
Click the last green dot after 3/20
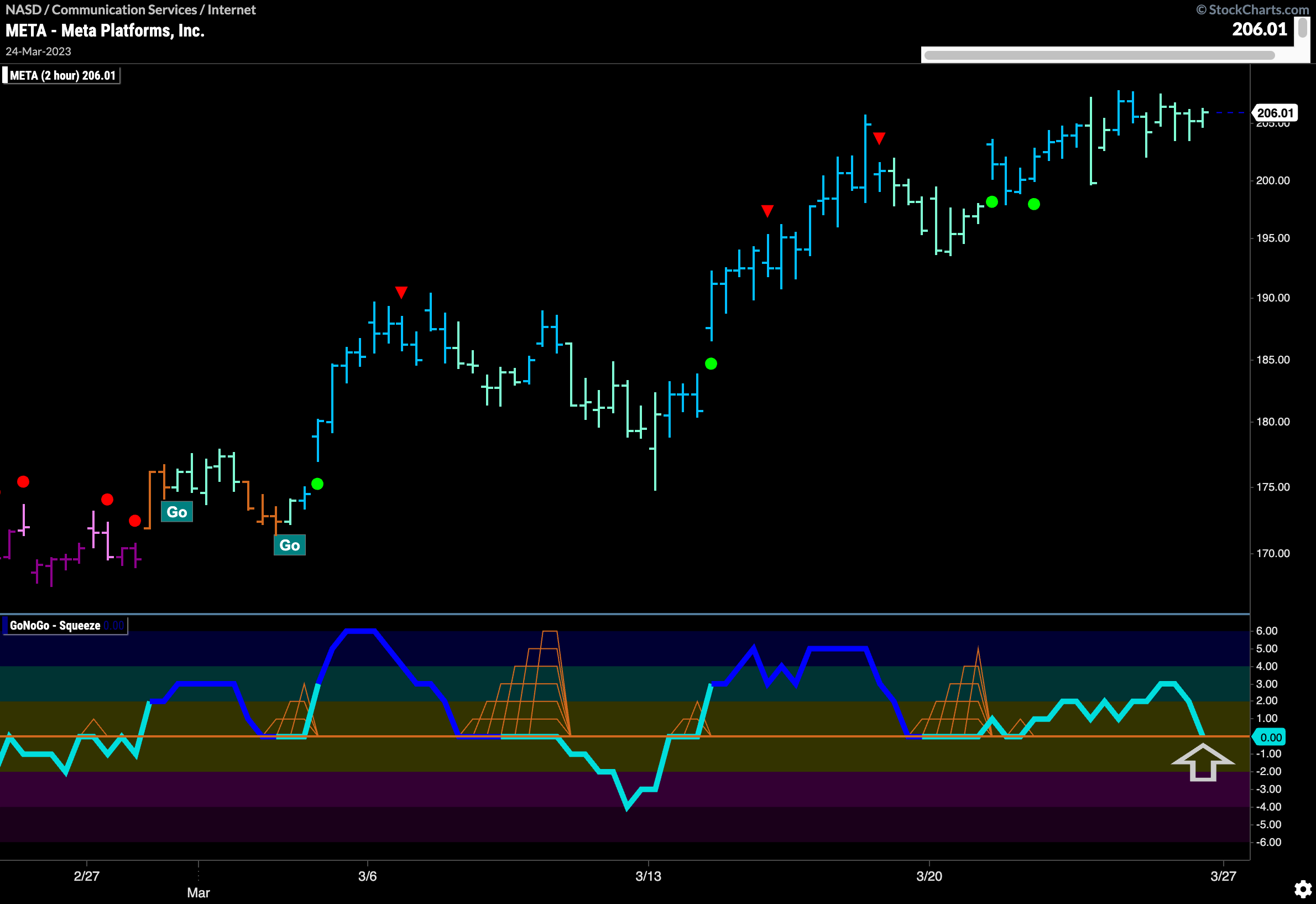click(x=1033, y=204)
